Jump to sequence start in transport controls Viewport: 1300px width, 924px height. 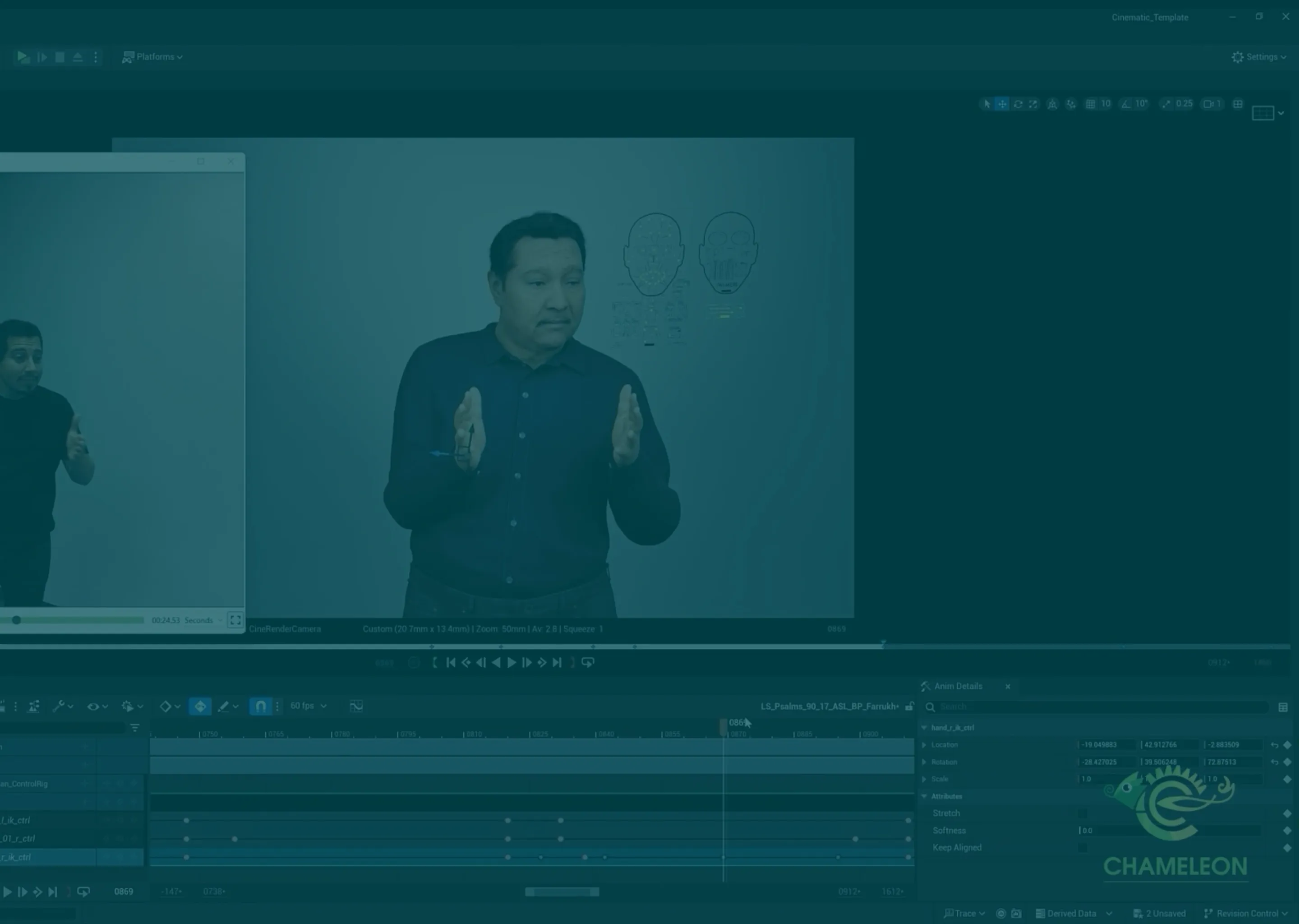click(x=451, y=663)
